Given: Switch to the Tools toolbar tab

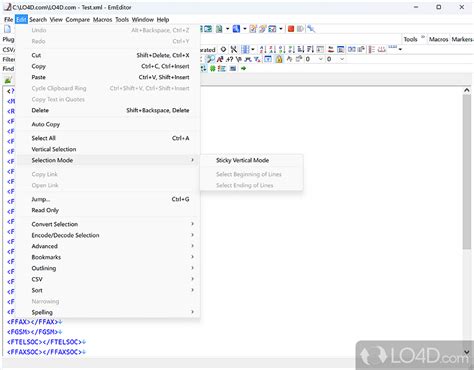Looking at the screenshot, I should coord(410,39).
